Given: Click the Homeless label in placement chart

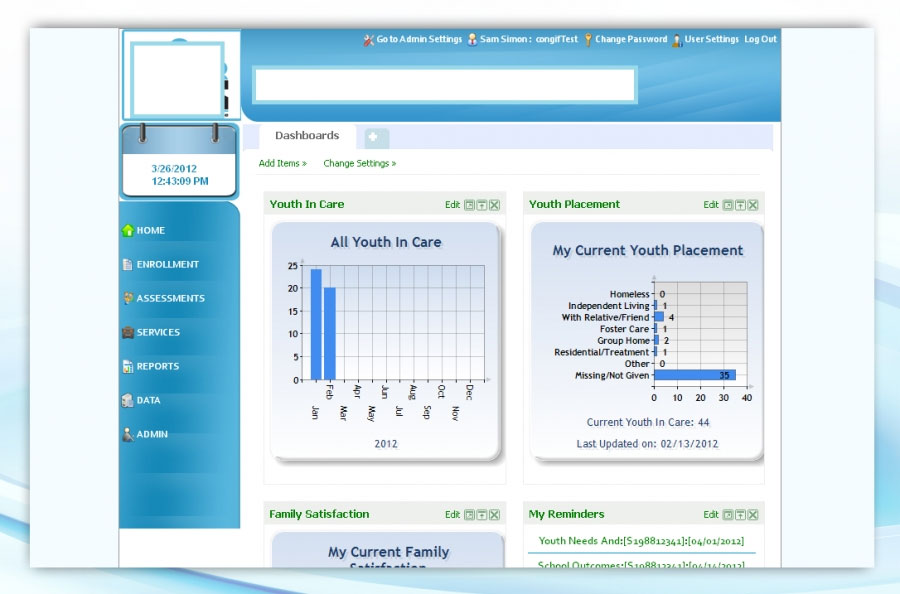Looking at the screenshot, I should (630, 294).
